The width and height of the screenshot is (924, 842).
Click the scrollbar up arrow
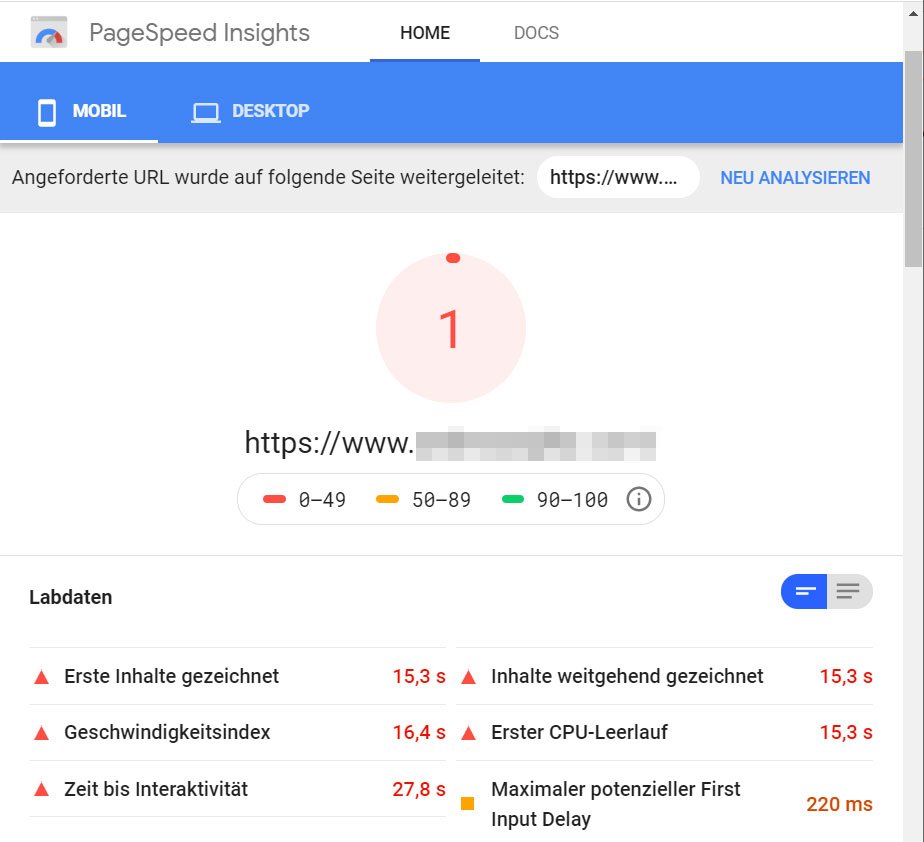pyautogui.click(x=914, y=13)
